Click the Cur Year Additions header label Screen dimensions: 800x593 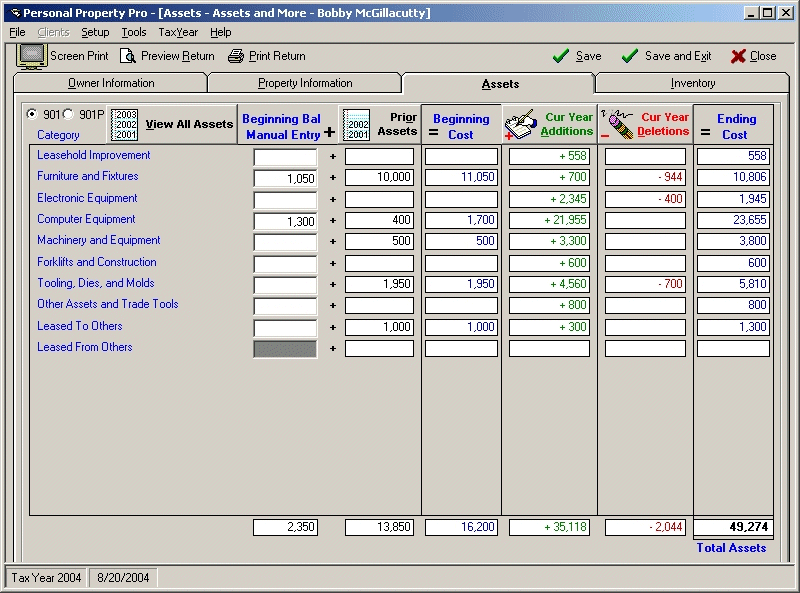[567, 124]
